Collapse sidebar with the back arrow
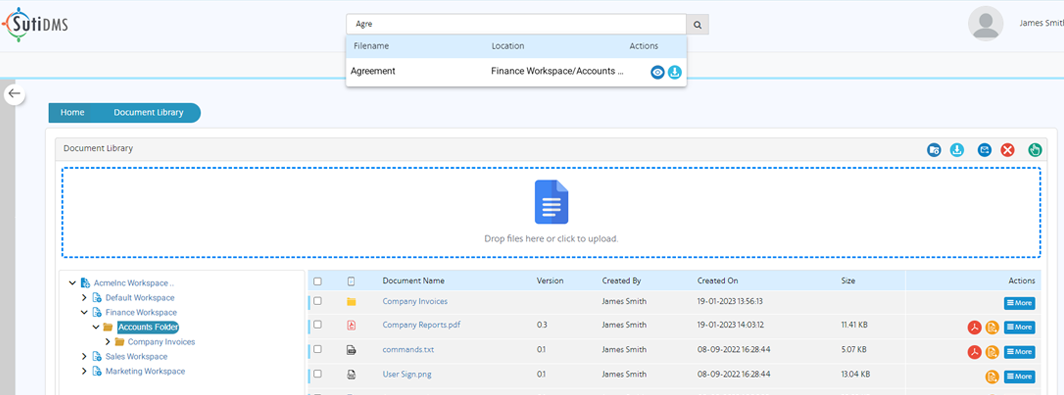1064x395 pixels. coord(15,94)
